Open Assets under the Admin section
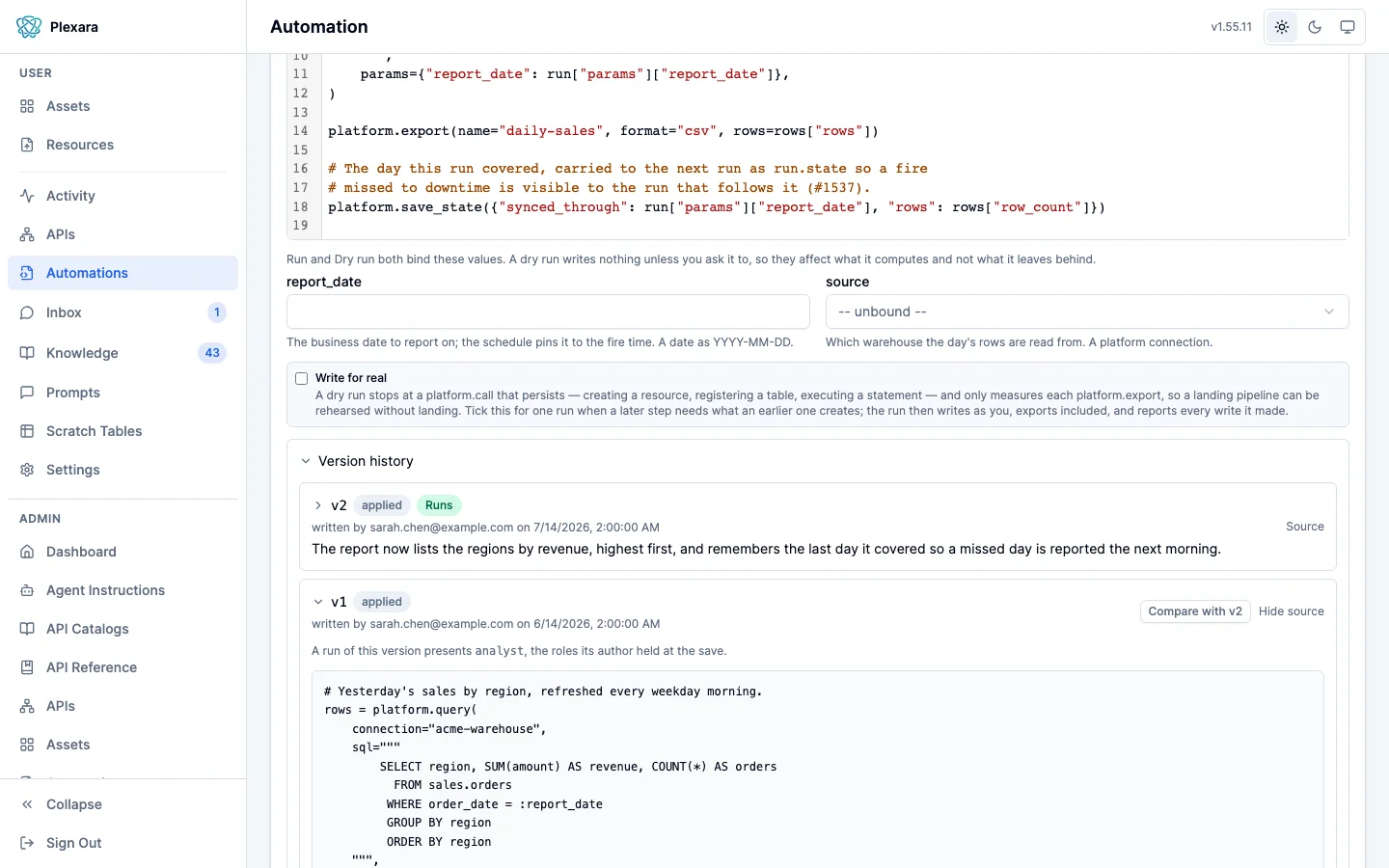The image size is (1389, 868). tap(123, 745)
